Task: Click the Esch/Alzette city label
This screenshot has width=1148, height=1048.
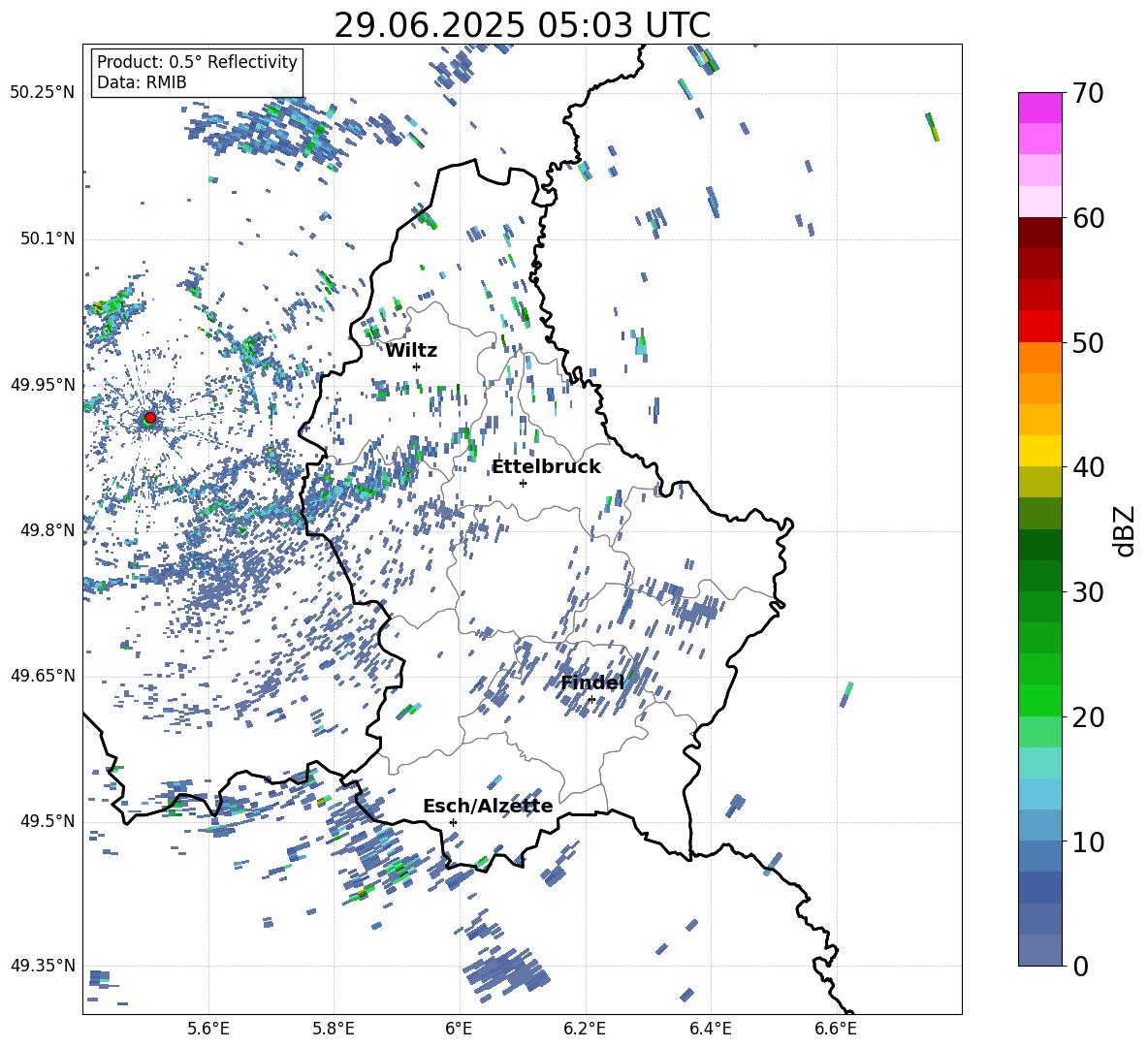Action: pos(488,806)
